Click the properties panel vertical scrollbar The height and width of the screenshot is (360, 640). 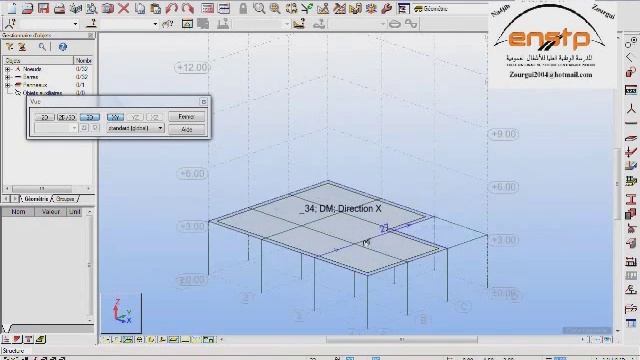[x=89, y=265]
